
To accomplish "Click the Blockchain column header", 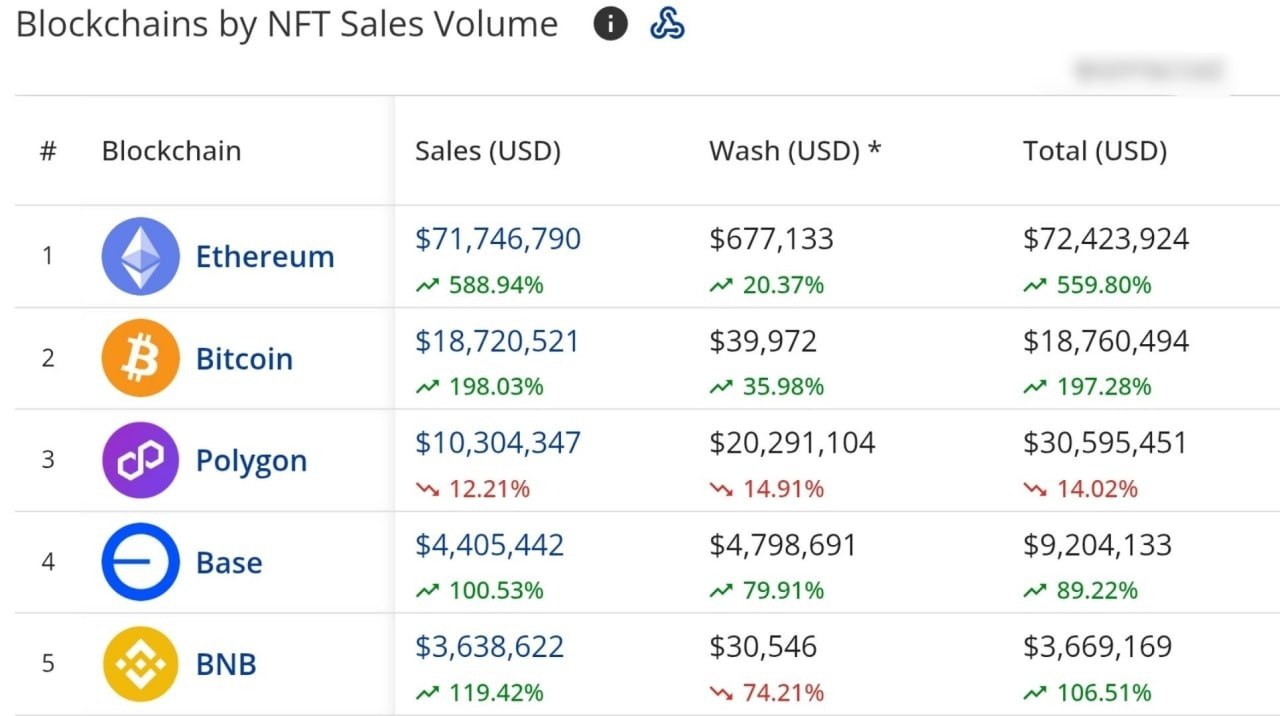I will point(171,151).
